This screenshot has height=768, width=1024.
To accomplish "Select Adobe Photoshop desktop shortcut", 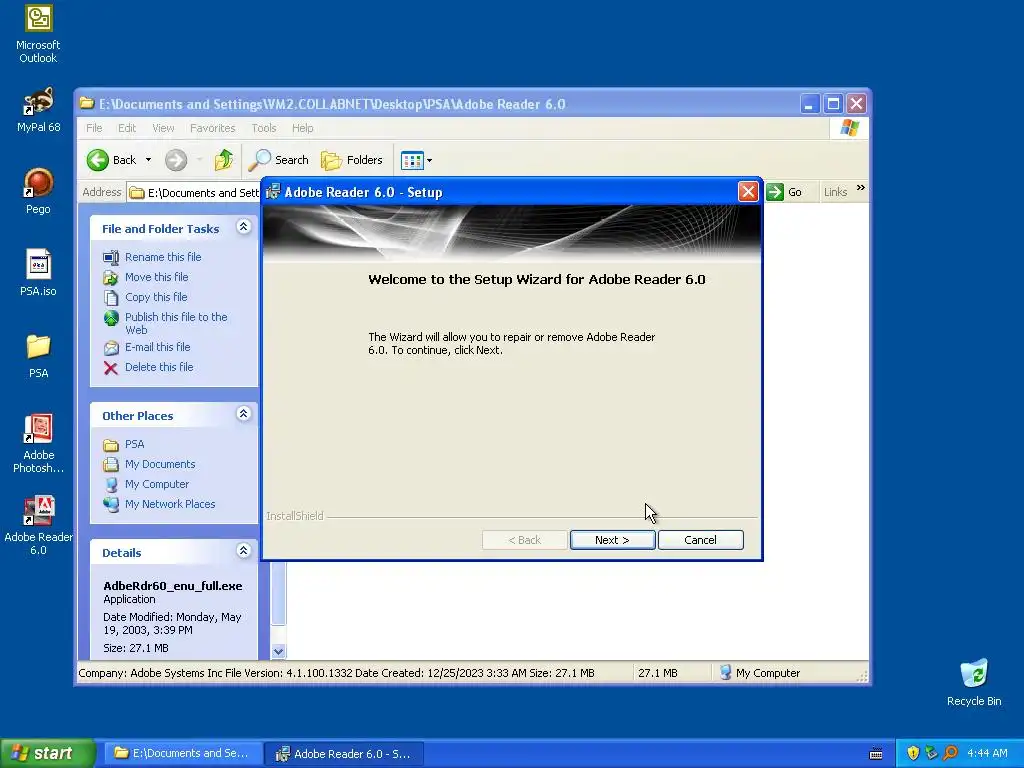I will point(38,443).
